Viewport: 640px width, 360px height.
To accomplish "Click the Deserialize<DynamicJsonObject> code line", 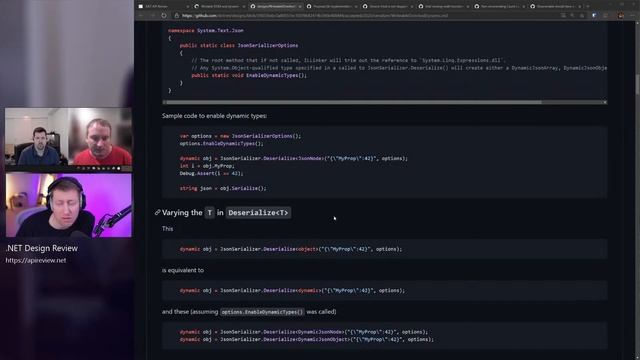I will pyautogui.click(x=307, y=340).
